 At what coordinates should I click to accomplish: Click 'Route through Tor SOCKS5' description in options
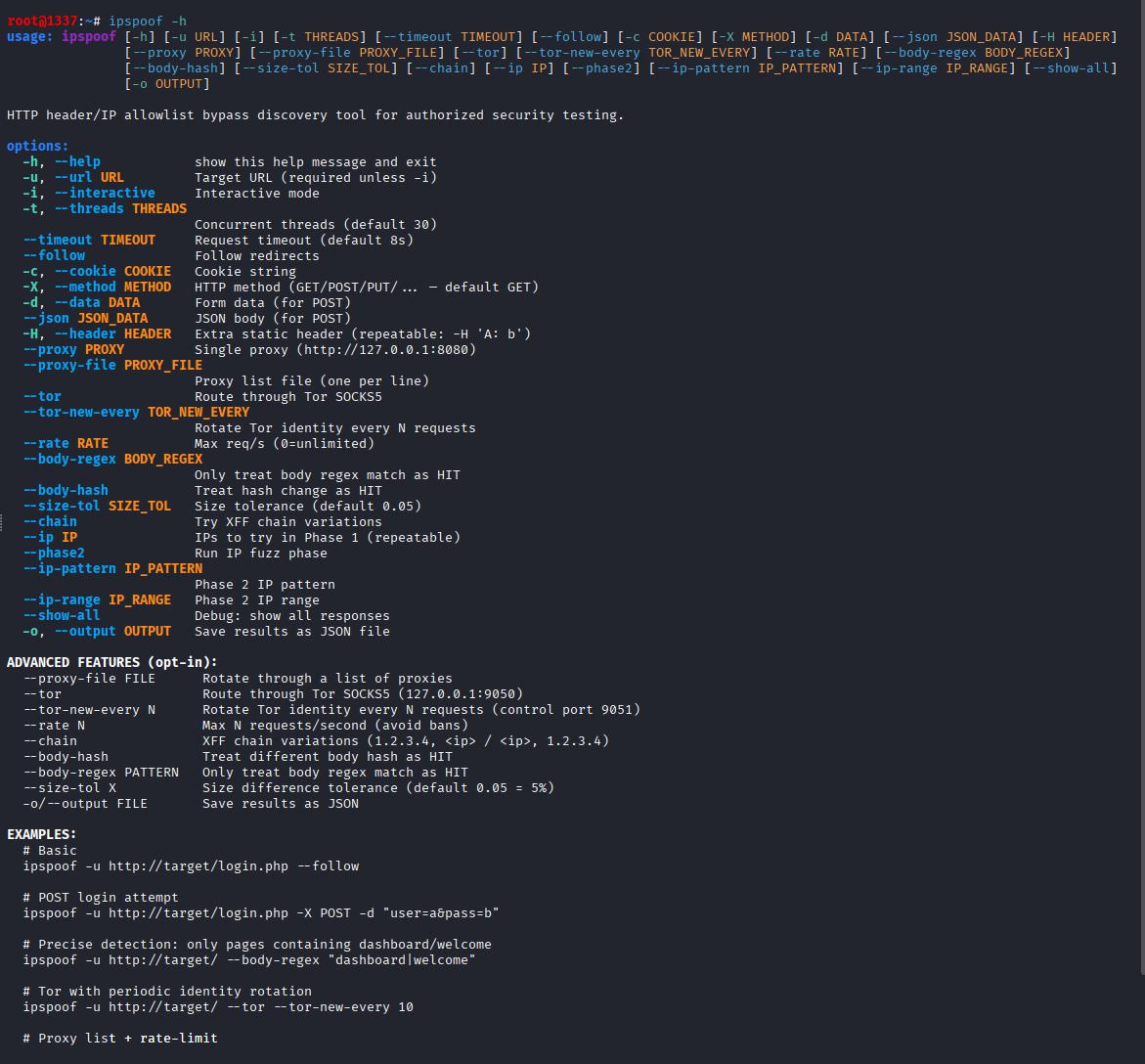pos(288,396)
